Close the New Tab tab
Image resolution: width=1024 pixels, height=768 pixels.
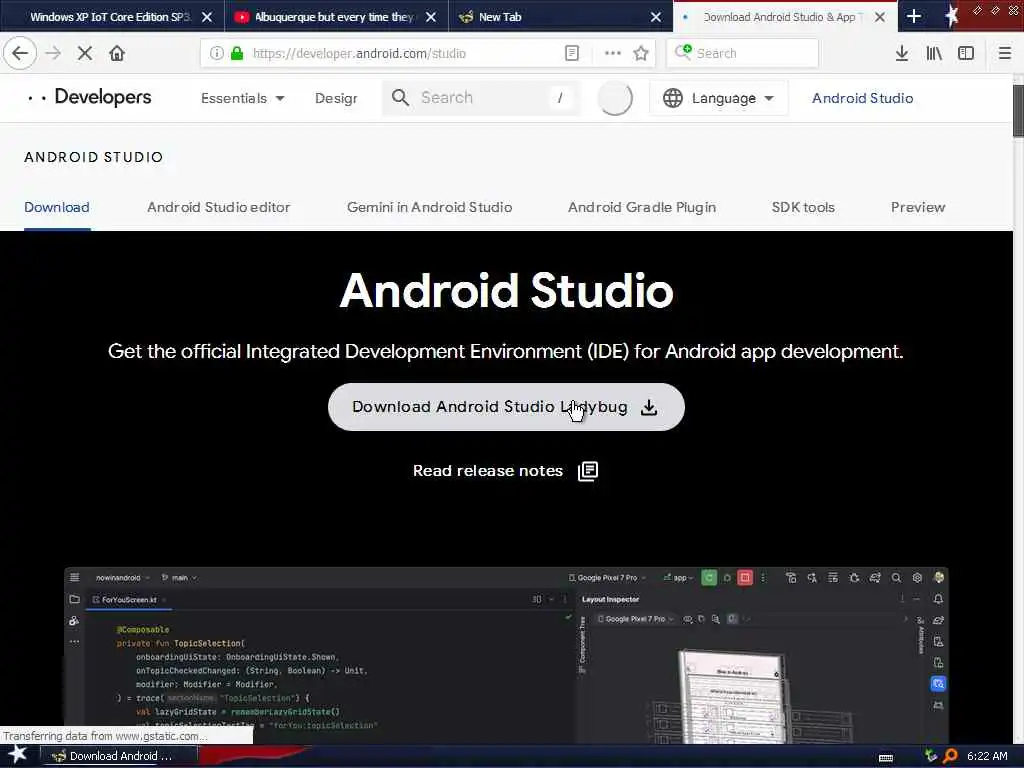coord(656,17)
